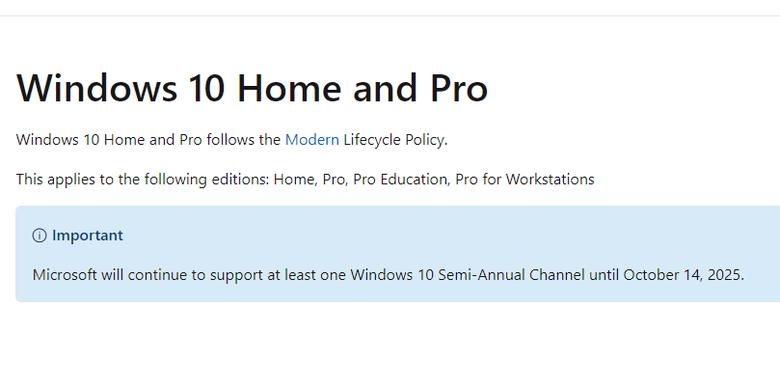Click empty space inside the blue Important box

pos(448,236)
